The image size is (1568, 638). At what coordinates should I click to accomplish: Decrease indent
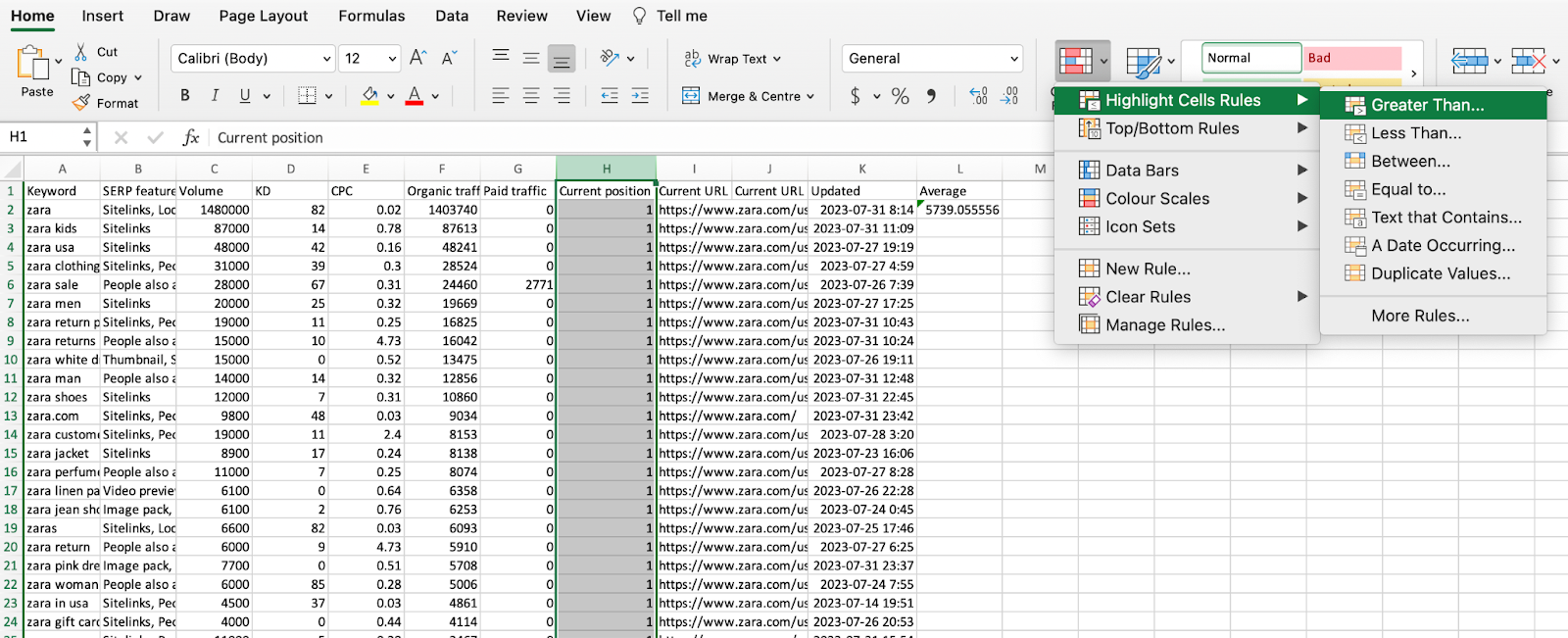click(x=610, y=96)
